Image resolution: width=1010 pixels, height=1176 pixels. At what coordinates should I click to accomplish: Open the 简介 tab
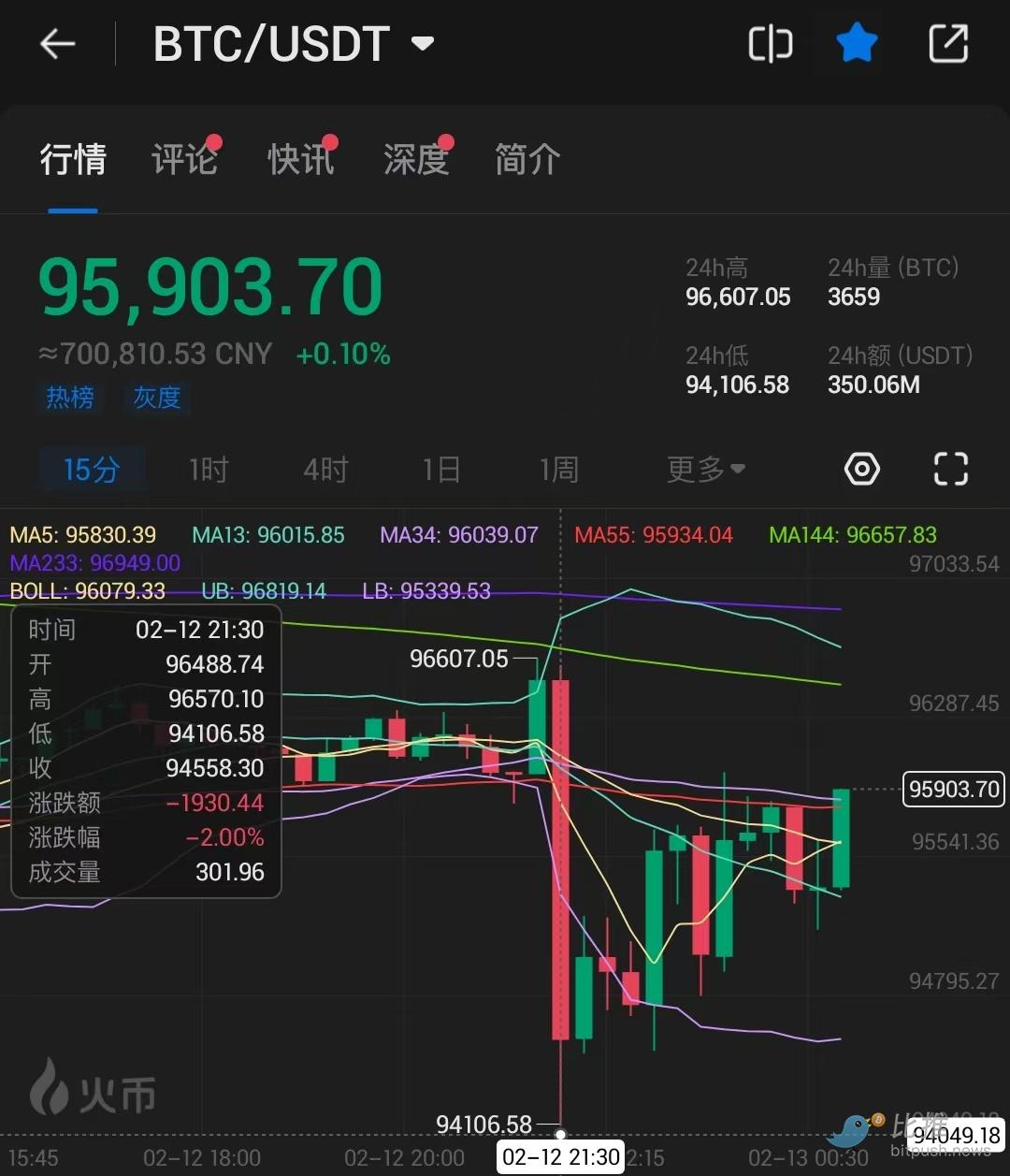527,160
